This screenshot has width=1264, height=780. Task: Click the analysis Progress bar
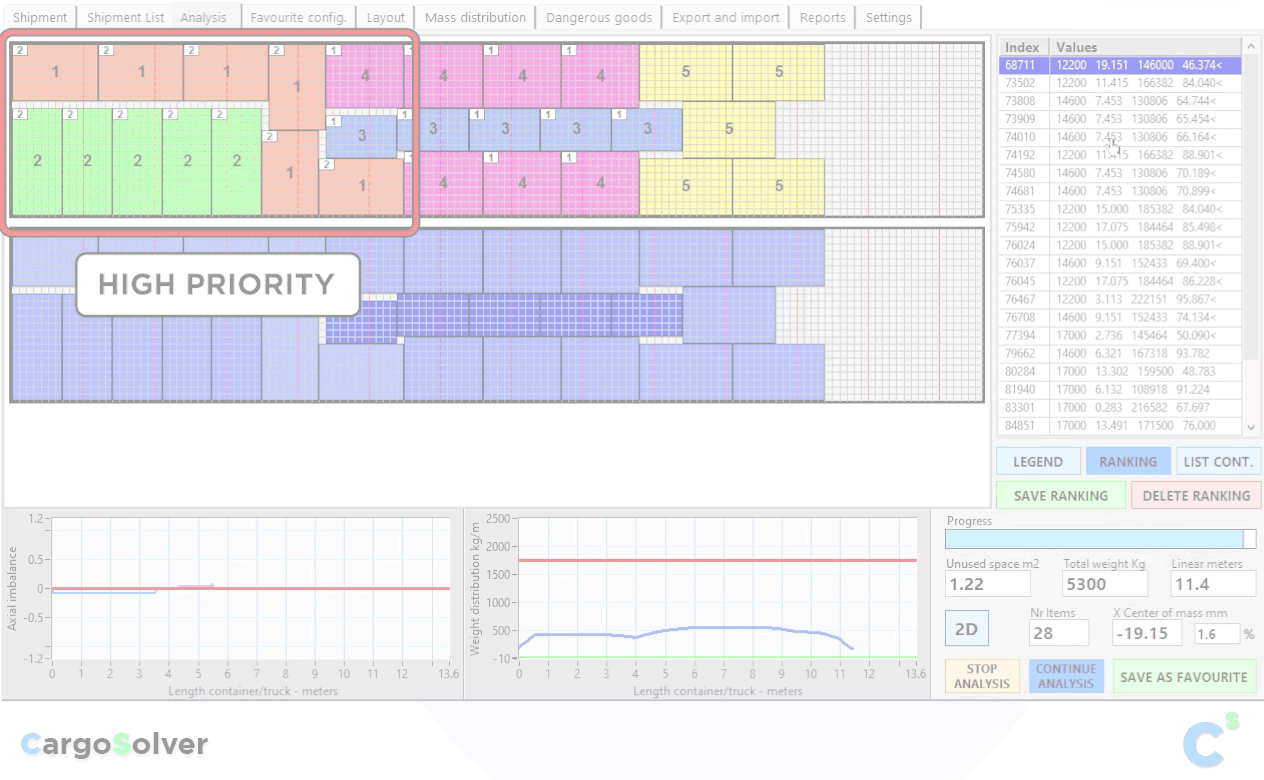pos(1100,539)
